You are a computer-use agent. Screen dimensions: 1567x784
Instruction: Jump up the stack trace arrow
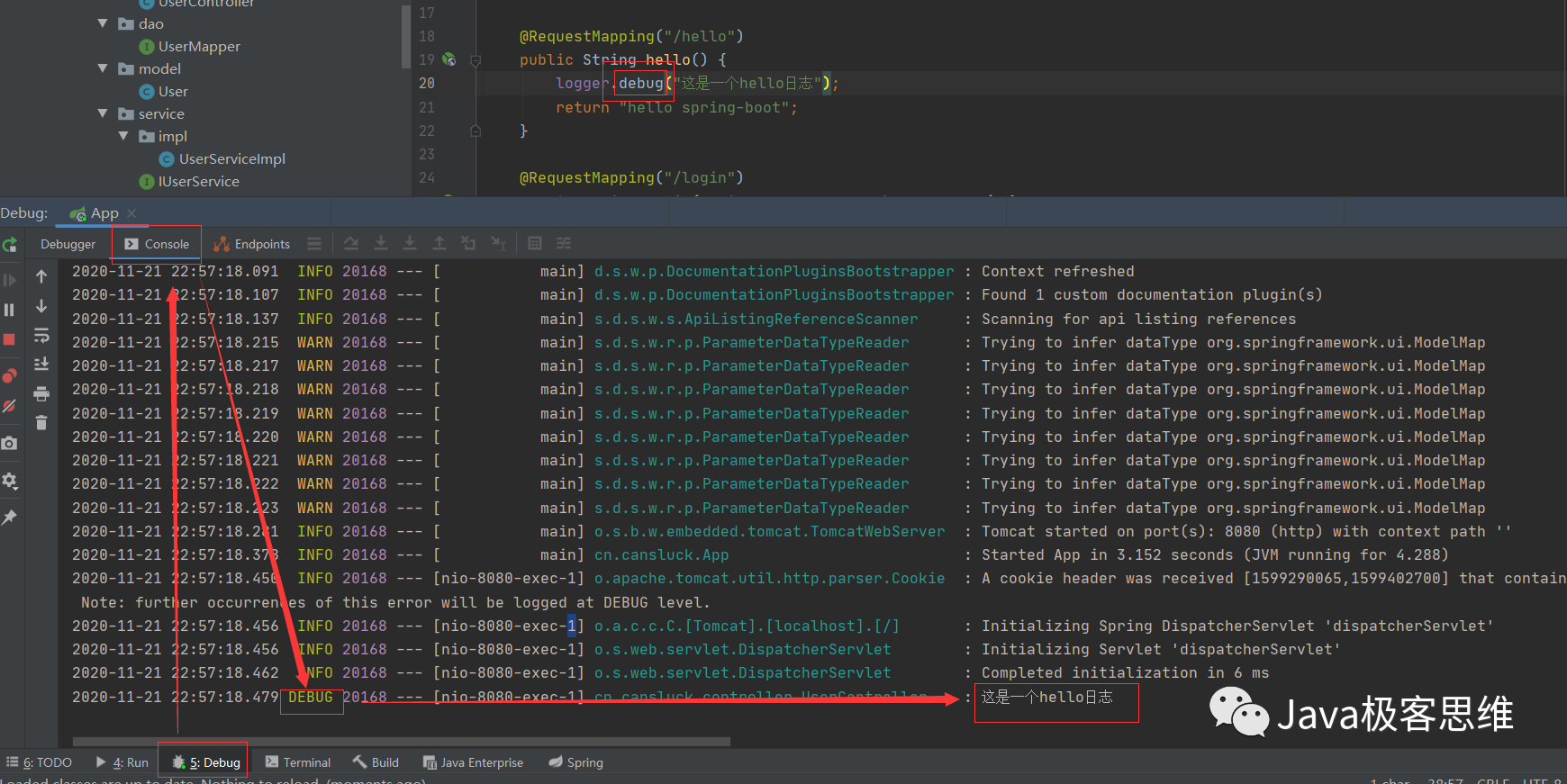(41, 276)
